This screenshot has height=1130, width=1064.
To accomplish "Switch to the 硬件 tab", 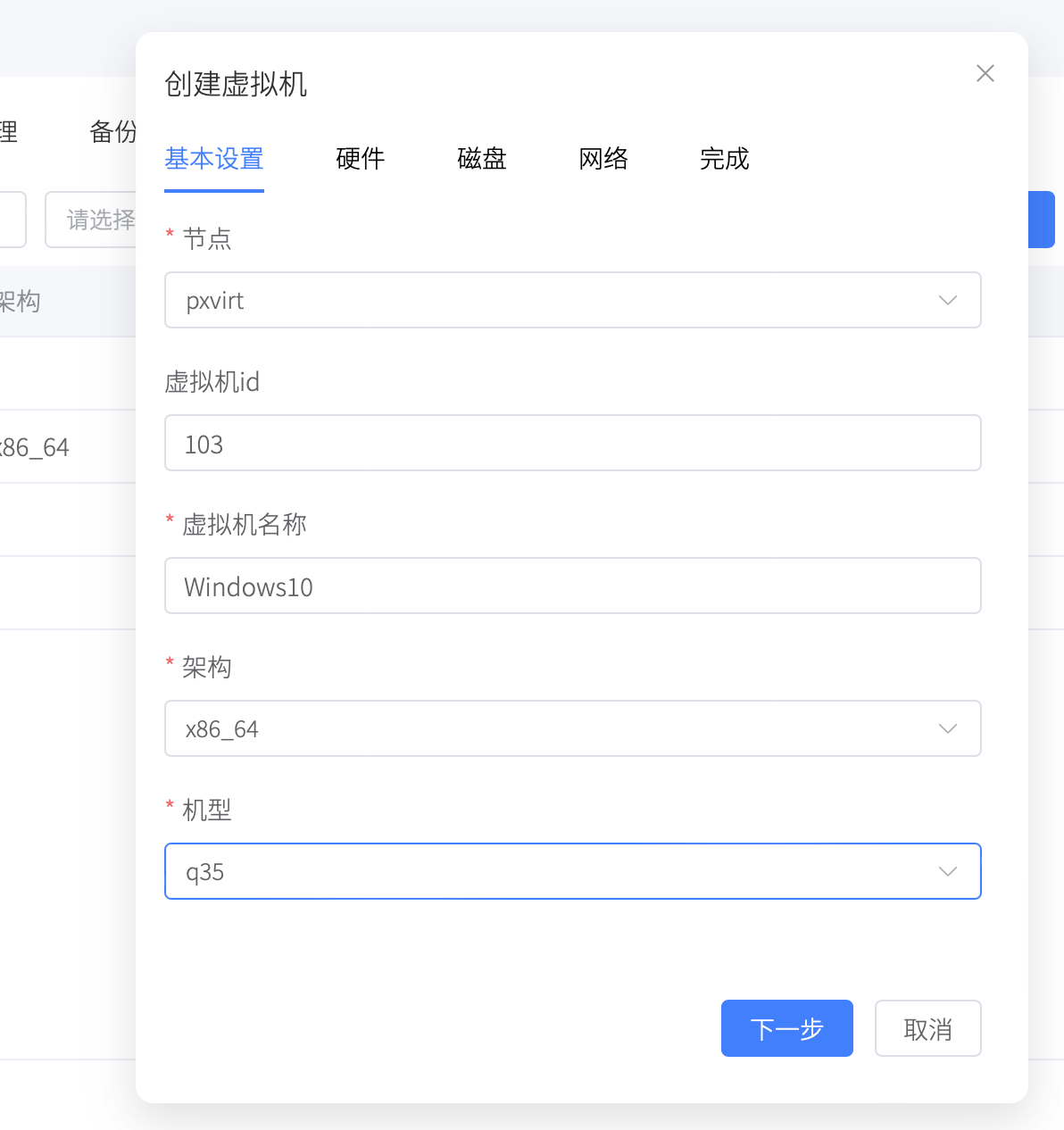I will click(360, 160).
